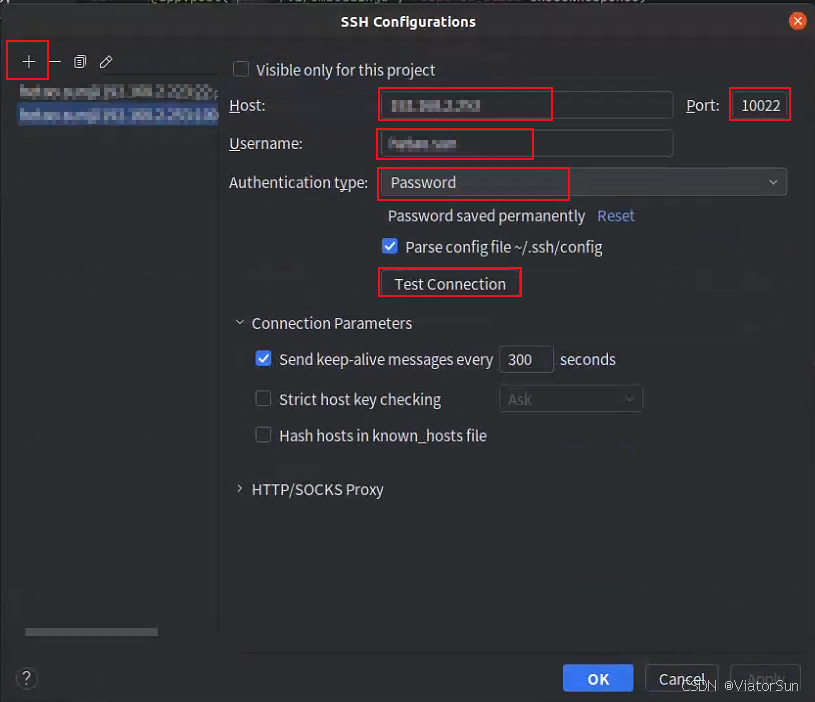Confirm with the OK button
The height and width of the screenshot is (702, 815).
pyautogui.click(x=598, y=679)
